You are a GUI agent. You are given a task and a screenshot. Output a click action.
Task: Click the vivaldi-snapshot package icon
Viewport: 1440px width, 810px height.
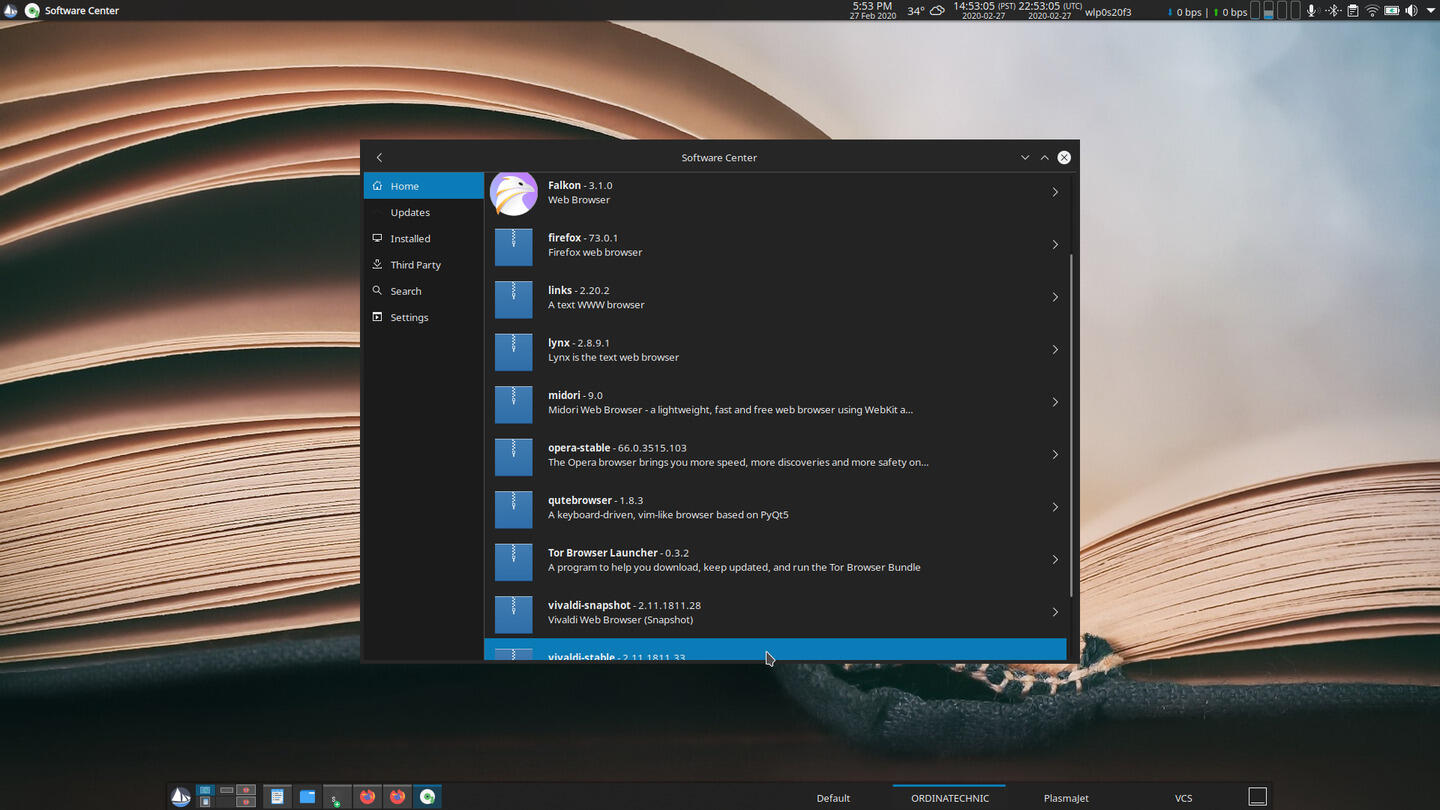514,613
